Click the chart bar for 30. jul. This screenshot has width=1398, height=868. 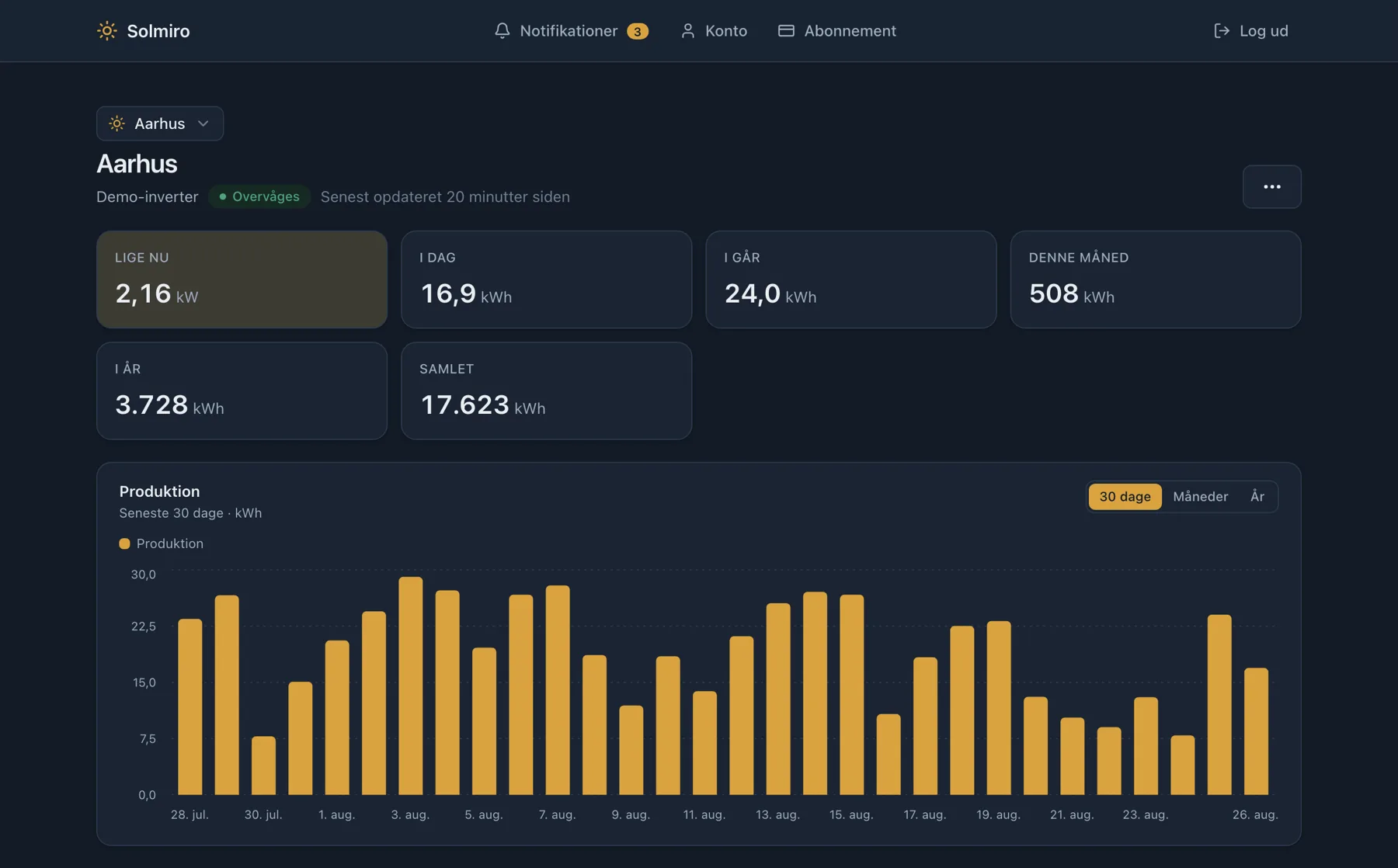pos(263,766)
